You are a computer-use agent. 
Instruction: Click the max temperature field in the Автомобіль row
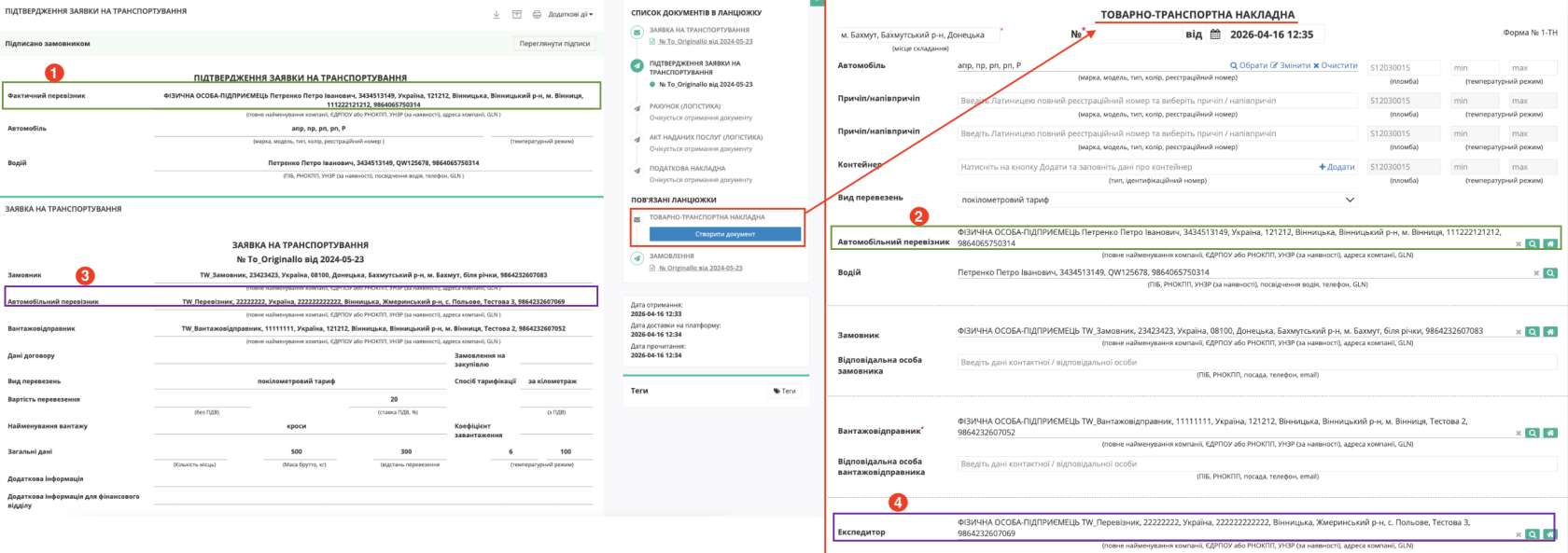pyautogui.click(x=1533, y=67)
